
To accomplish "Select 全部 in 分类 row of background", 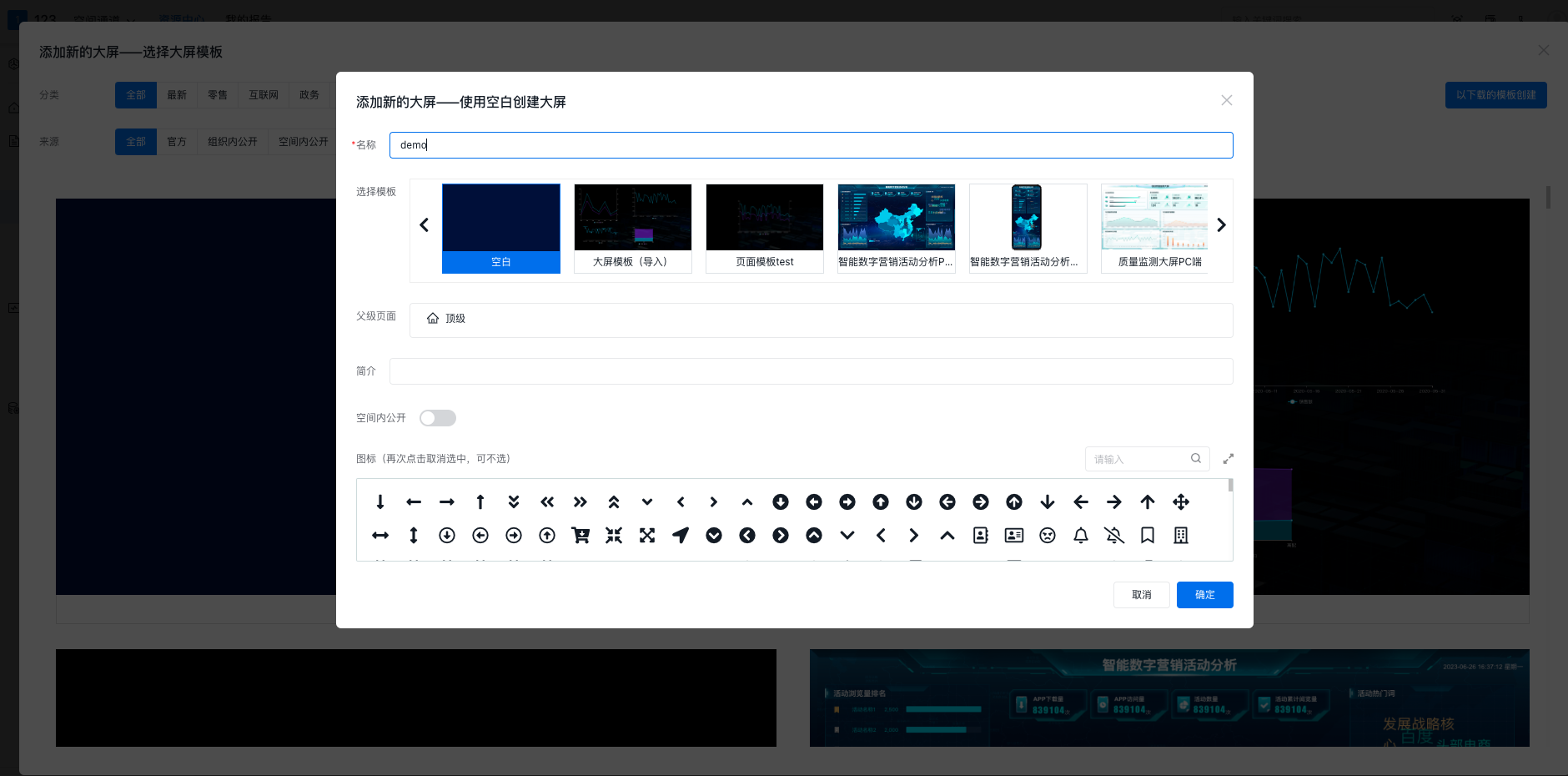I will 136,95.
